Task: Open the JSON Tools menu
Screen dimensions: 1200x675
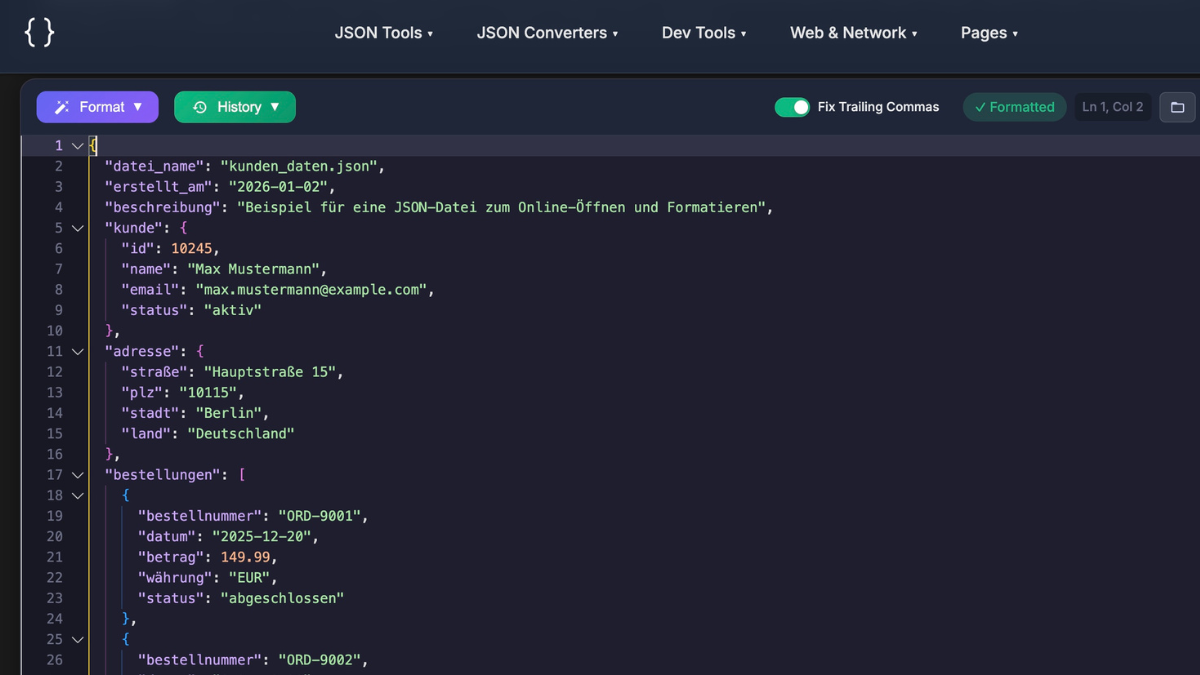Action: point(384,32)
